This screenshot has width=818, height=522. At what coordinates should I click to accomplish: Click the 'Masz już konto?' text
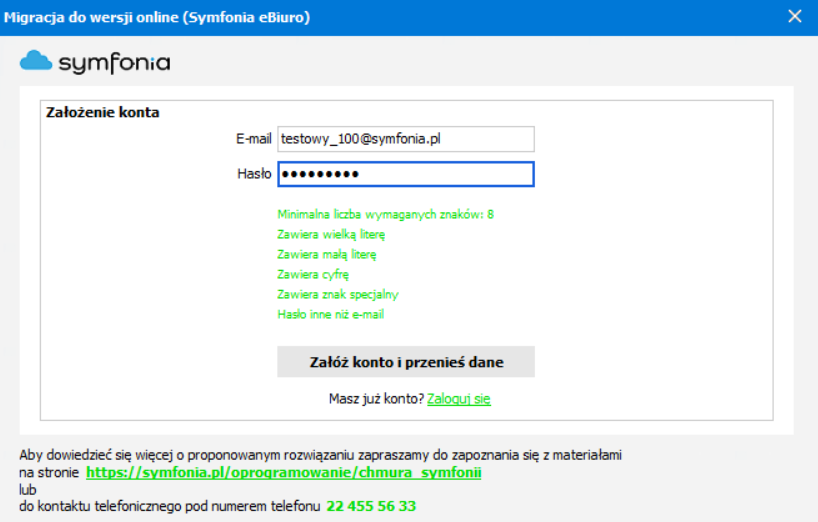point(376,399)
